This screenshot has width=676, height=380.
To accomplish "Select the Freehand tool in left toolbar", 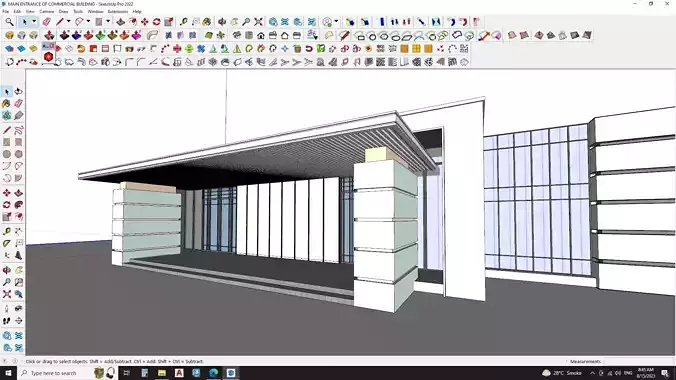I will (x=18, y=130).
